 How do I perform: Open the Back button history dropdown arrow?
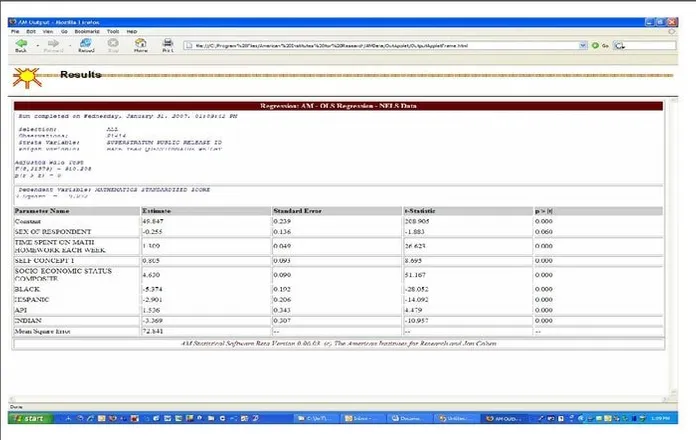click(38, 45)
